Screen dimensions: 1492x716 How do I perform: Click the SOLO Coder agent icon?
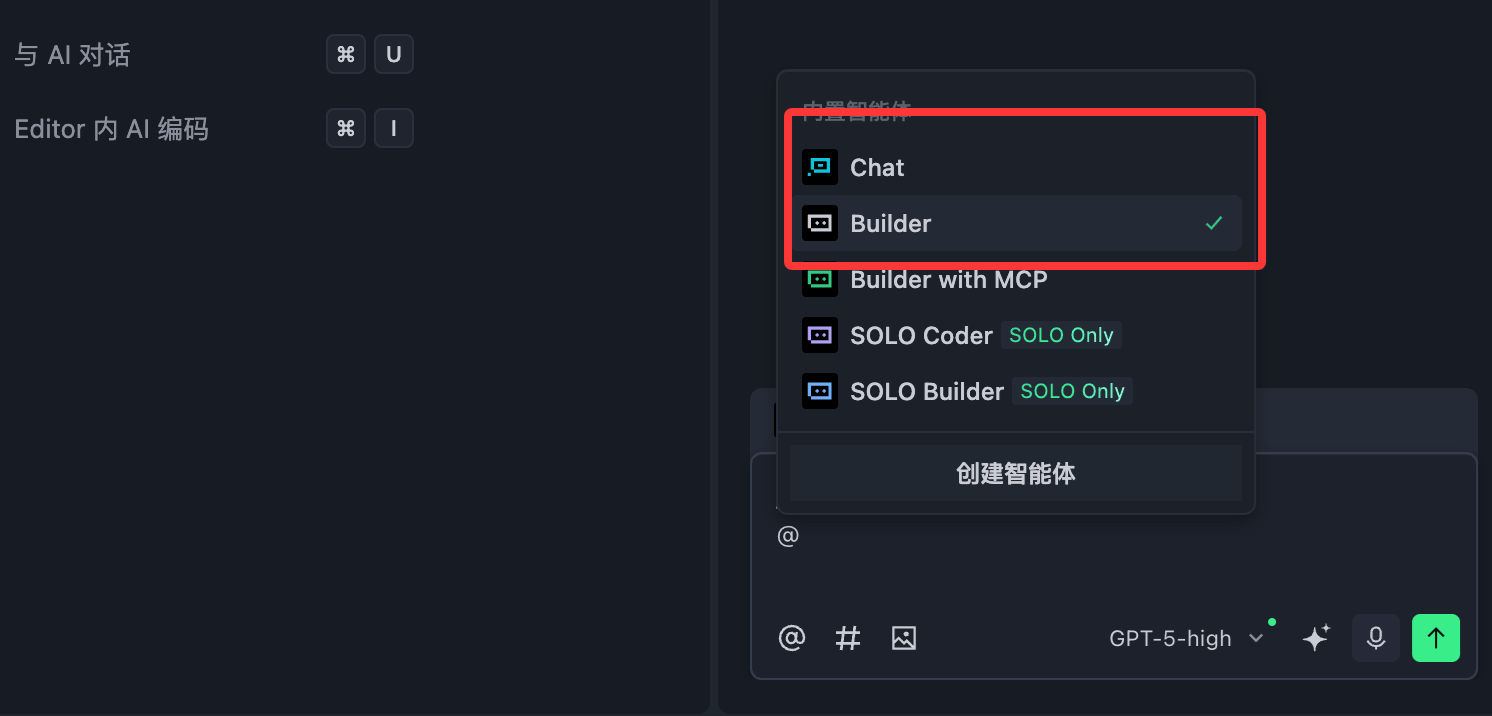click(820, 335)
